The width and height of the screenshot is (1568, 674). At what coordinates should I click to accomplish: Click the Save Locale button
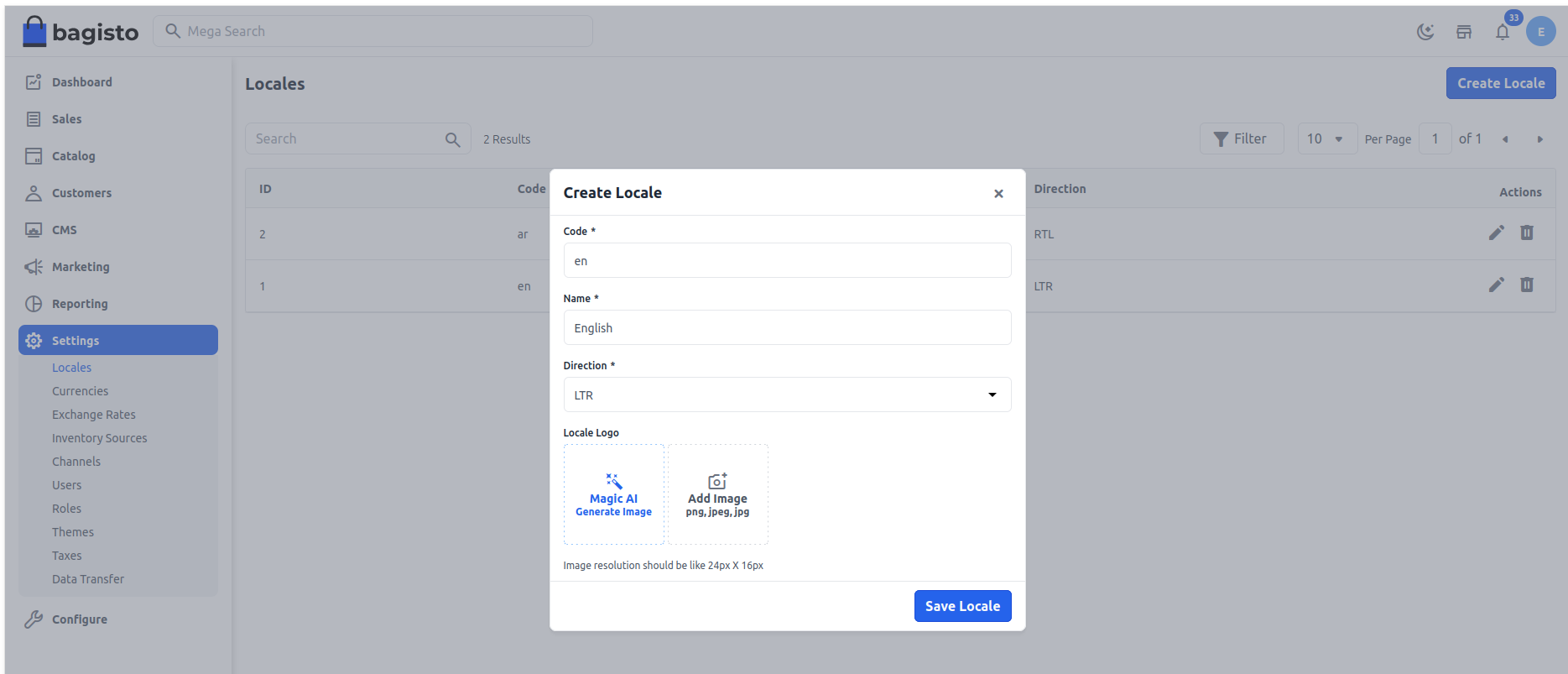[962, 606]
